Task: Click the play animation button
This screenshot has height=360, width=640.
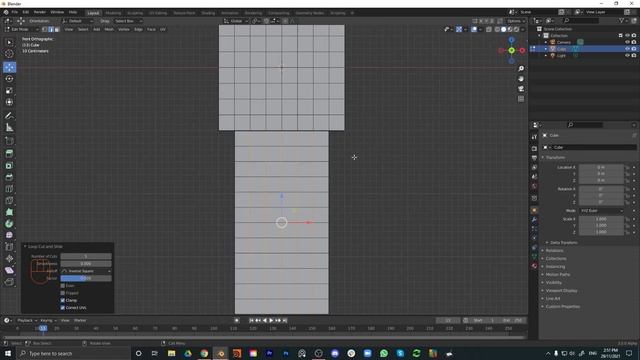Action: 271,320
